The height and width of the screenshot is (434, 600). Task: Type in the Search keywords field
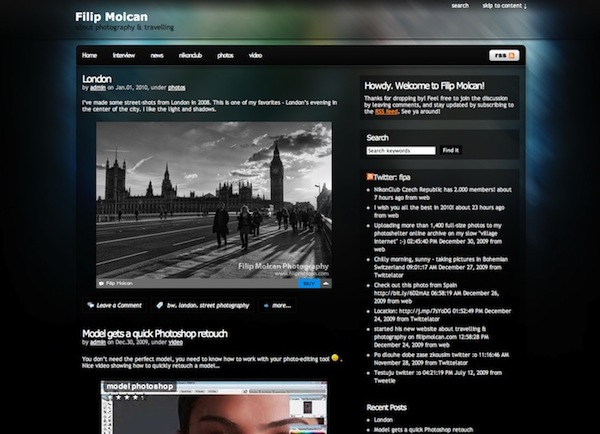click(x=400, y=151)
